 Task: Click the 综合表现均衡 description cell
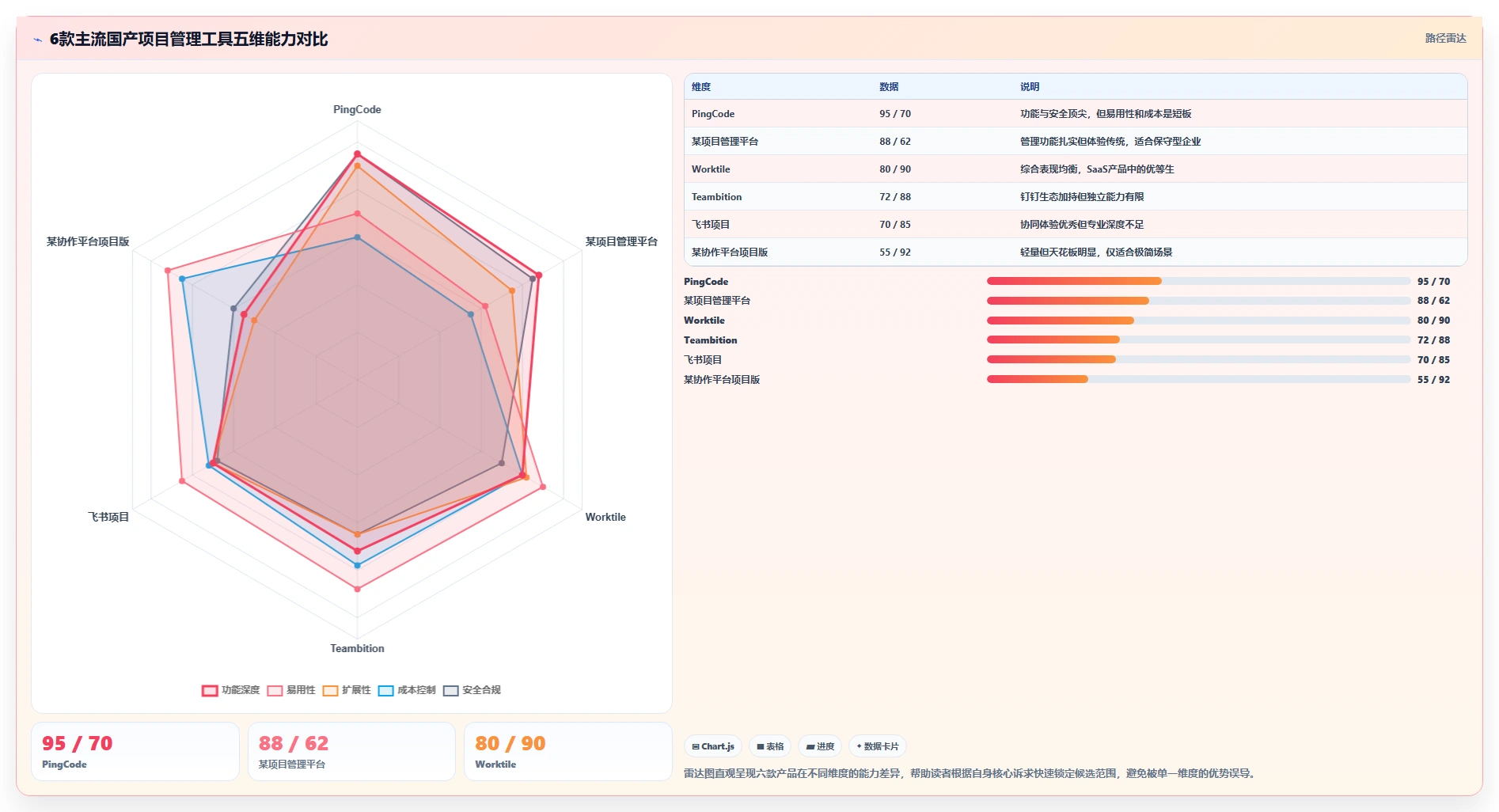tap(1097, 169)
